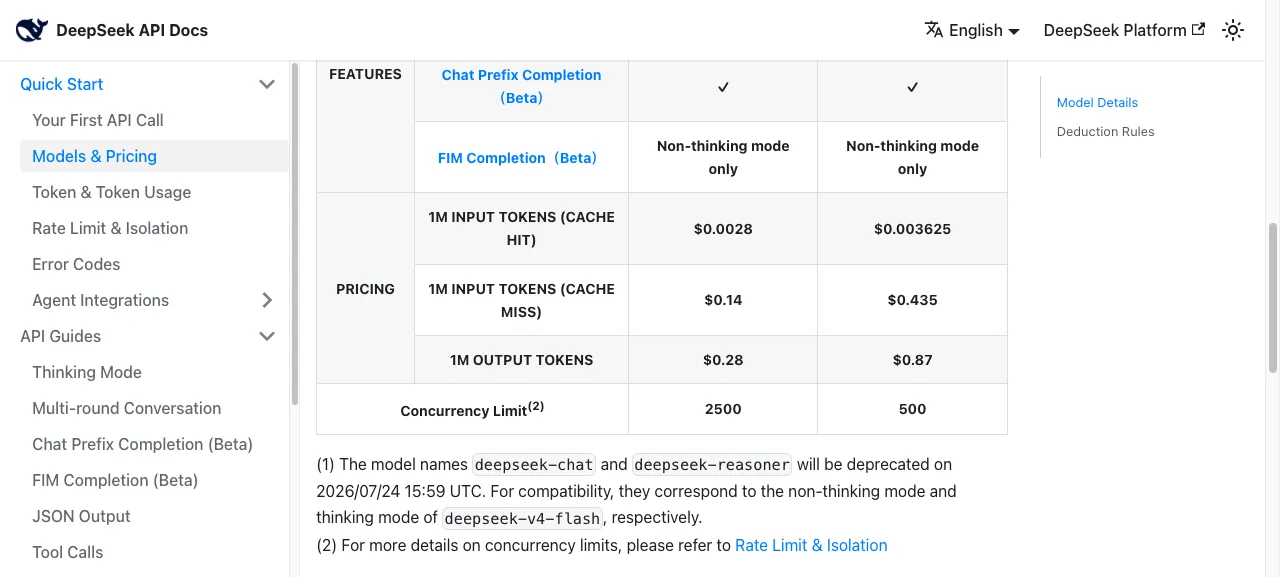Open Multi-round Conversation guide

click(x=126, y=408)
